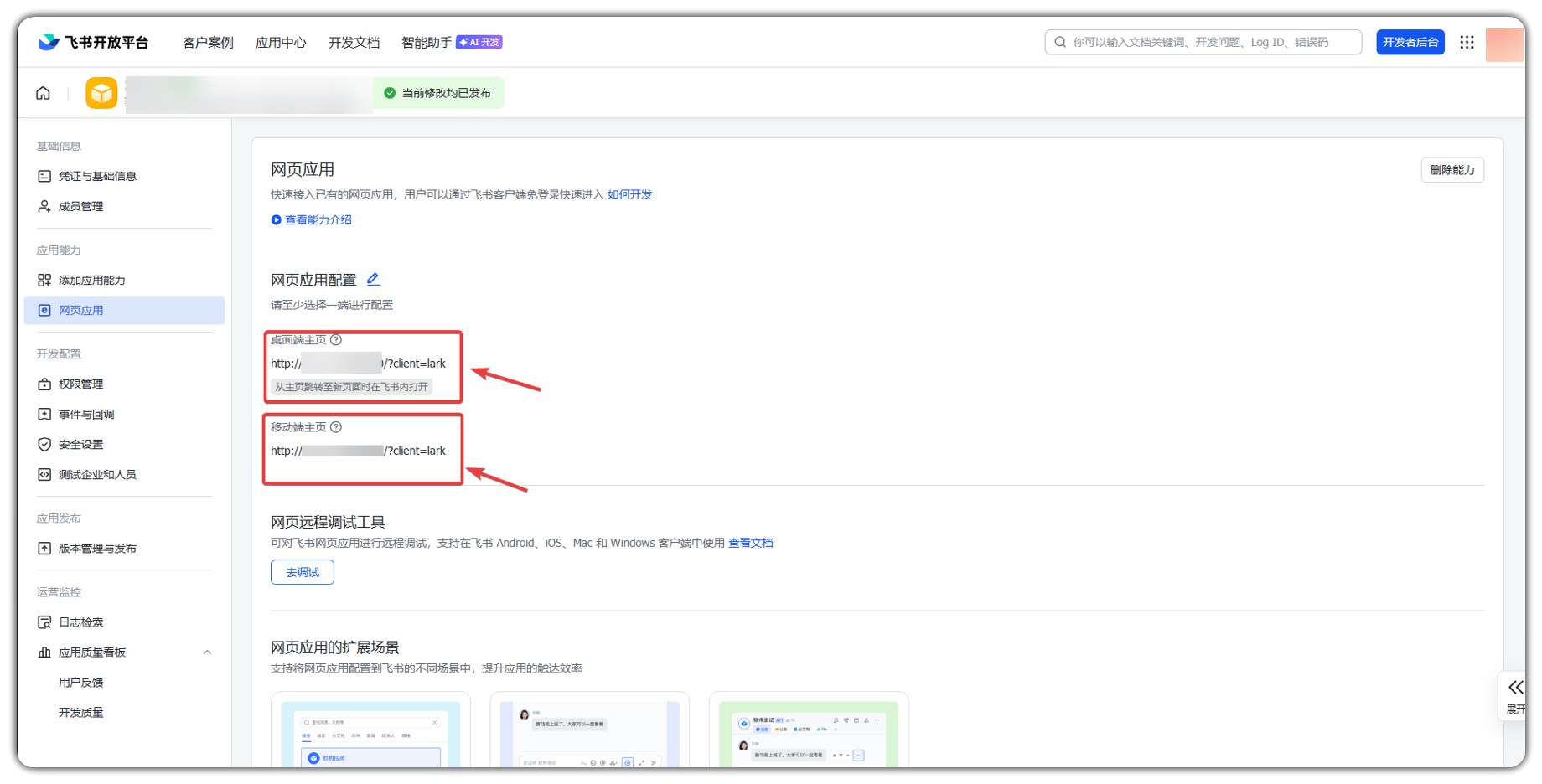
Task: Open user avatar in top right
Action: [1504, 44]
